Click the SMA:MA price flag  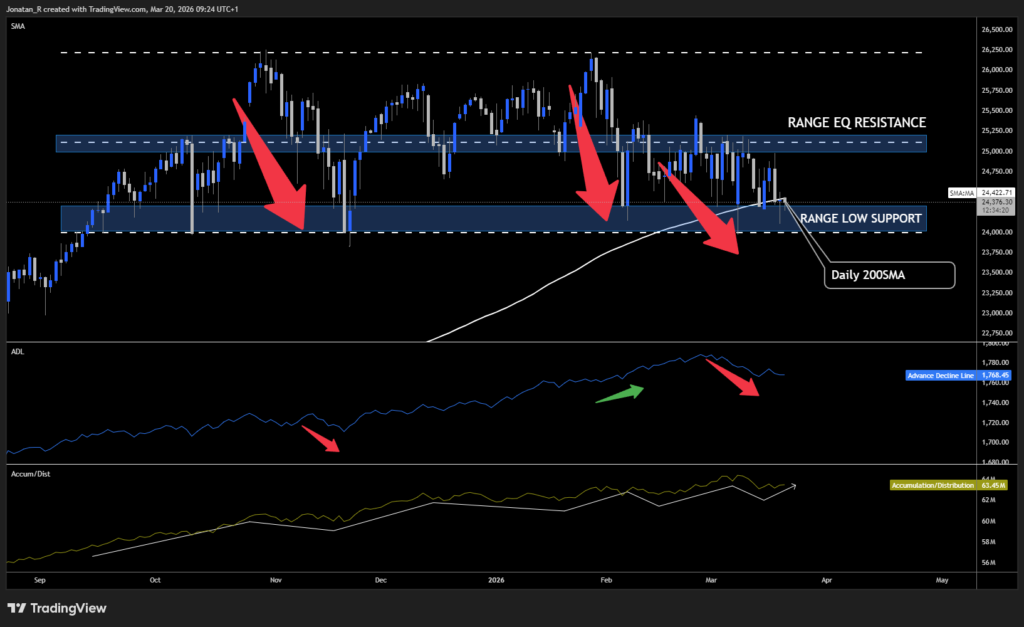[x=960, y=193]
